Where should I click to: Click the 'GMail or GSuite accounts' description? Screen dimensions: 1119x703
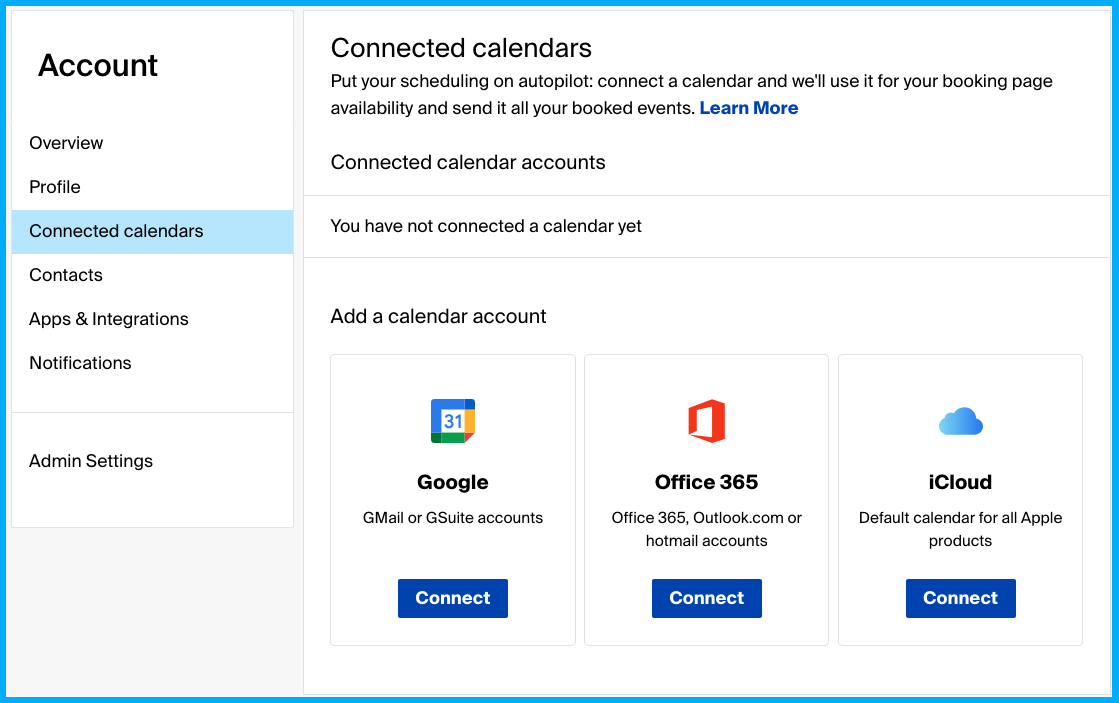point(453,518)
